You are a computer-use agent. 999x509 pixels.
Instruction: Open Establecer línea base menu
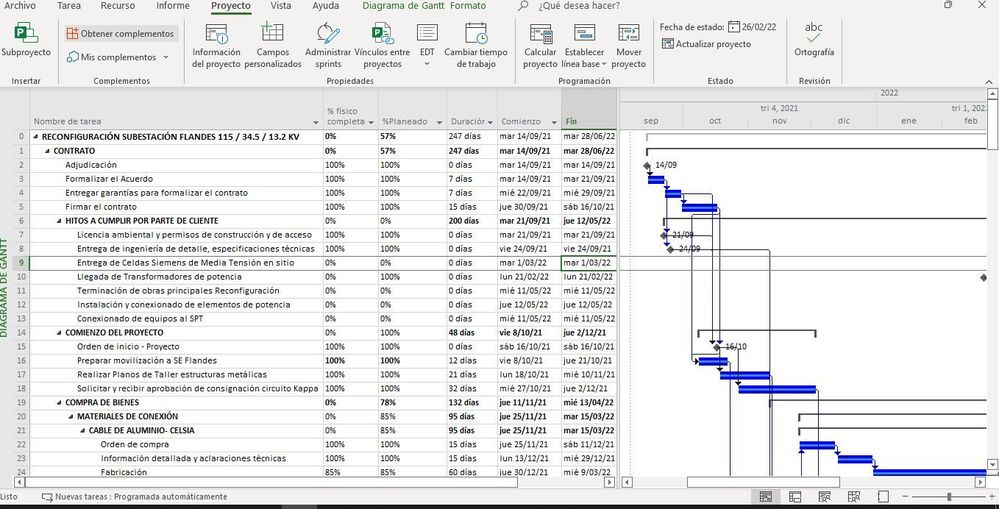(584, 46)
